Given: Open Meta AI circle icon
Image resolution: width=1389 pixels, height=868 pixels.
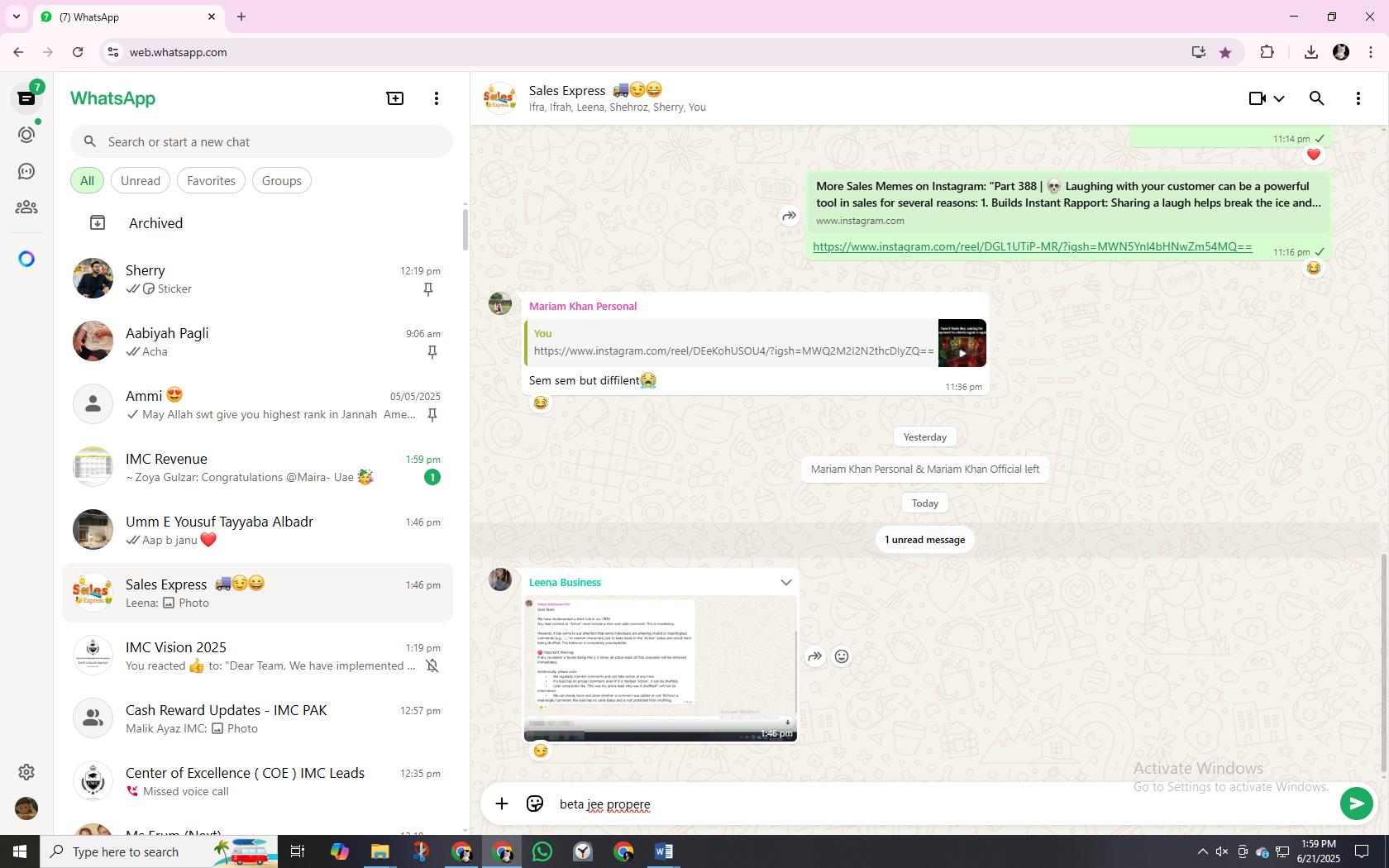Looking at the screenshot, I should [x=26, y=259].
